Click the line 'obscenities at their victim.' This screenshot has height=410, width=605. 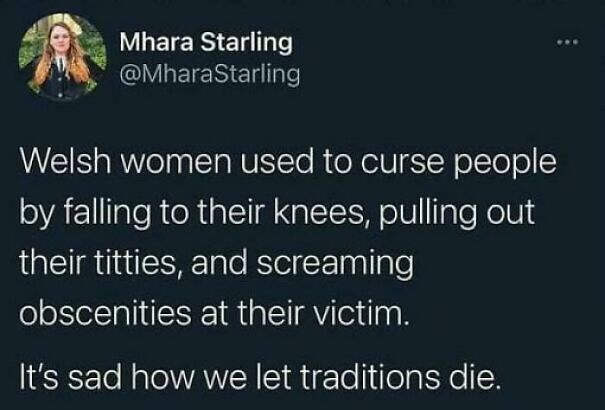coord(214,314)
